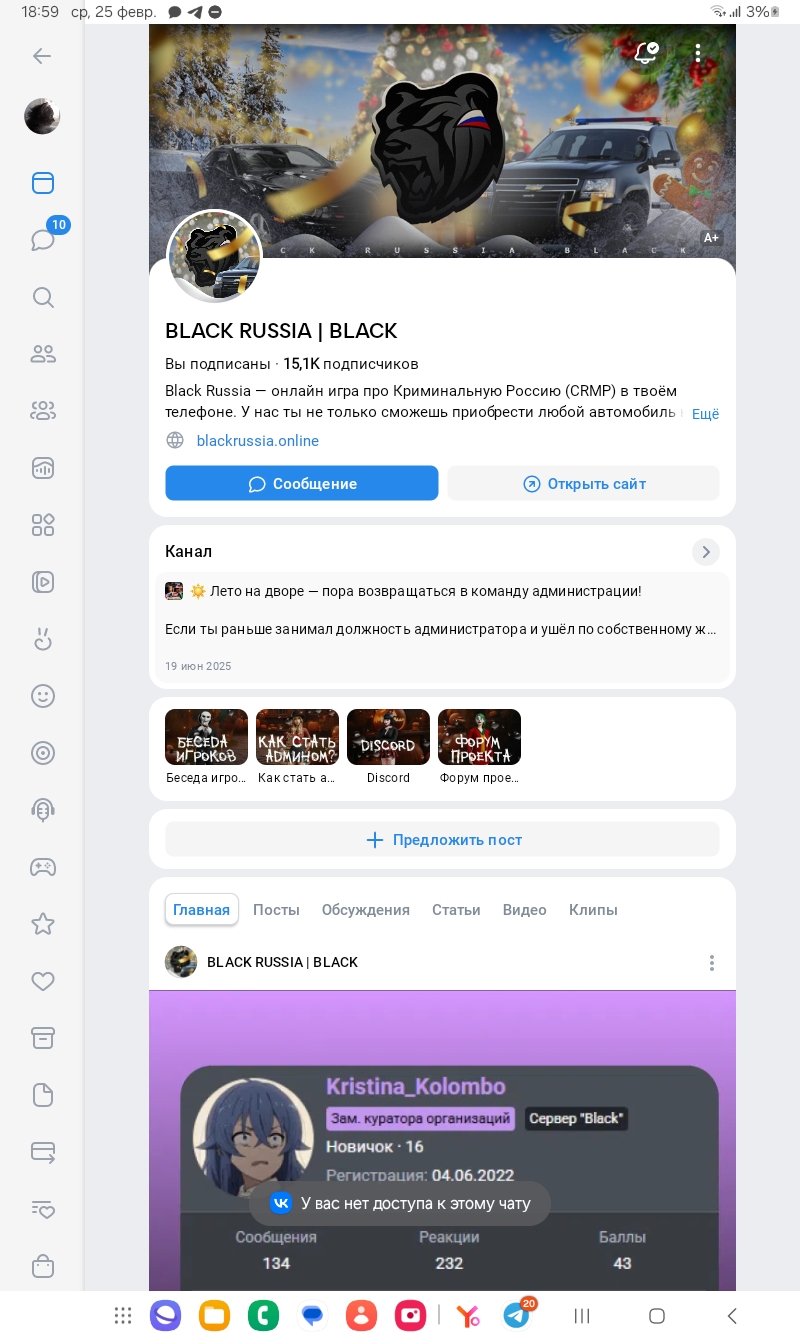Screen dimensions: 800x1340
Task: Open the blackrussia.online link
Action: coord(258,441)
